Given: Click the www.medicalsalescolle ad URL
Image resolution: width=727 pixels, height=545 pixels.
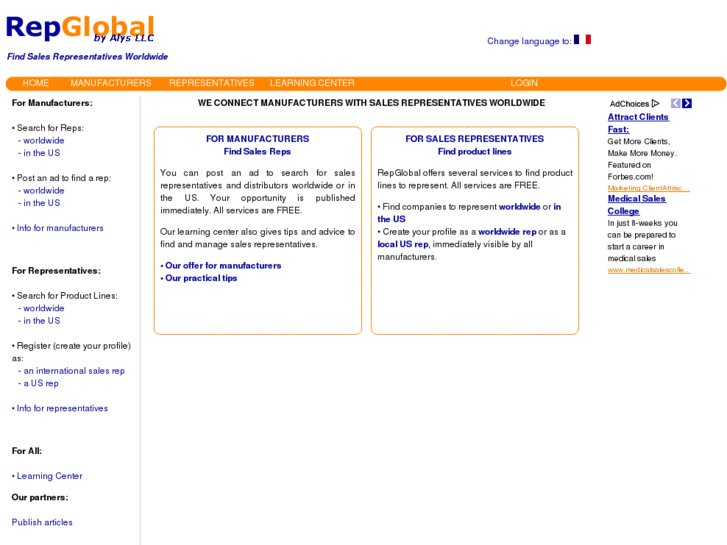Looking at the screenshot, I should (x=649, y=270).
